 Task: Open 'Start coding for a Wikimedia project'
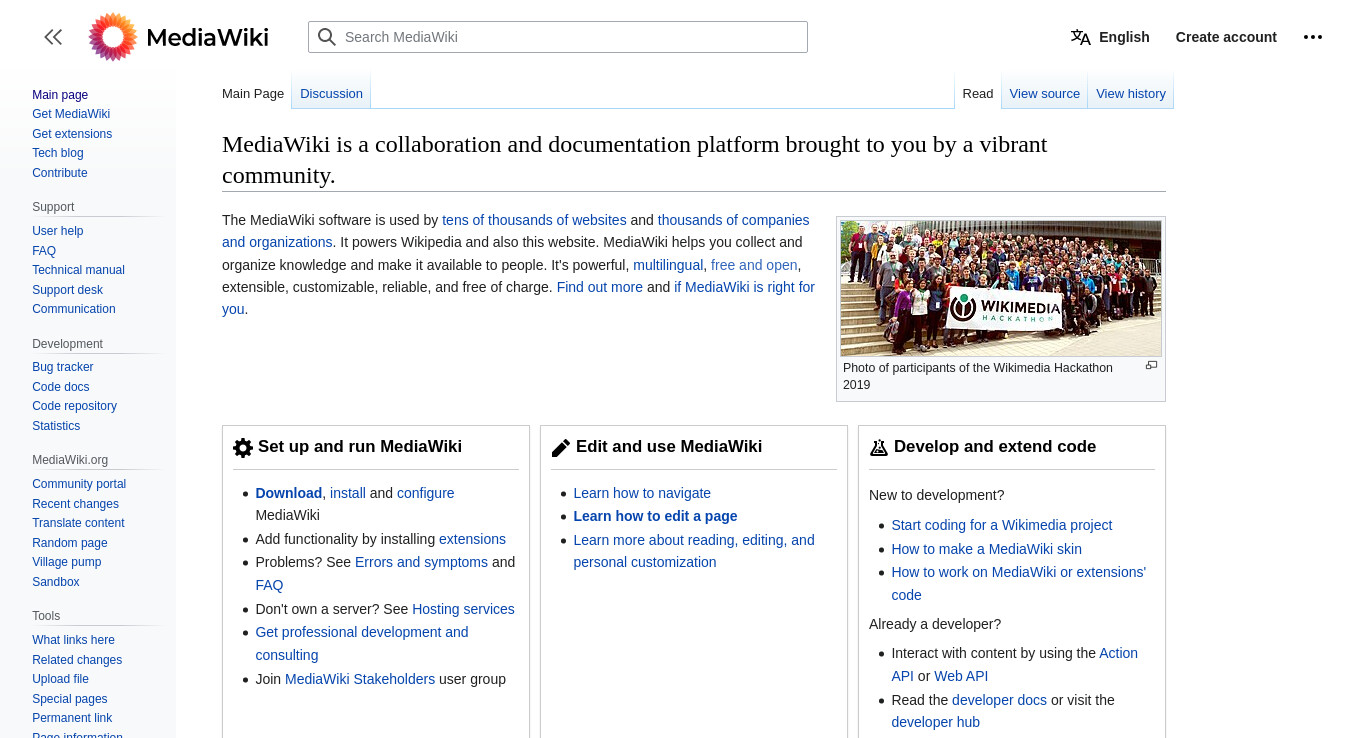pyautogui.click(x=1002, y=525)
